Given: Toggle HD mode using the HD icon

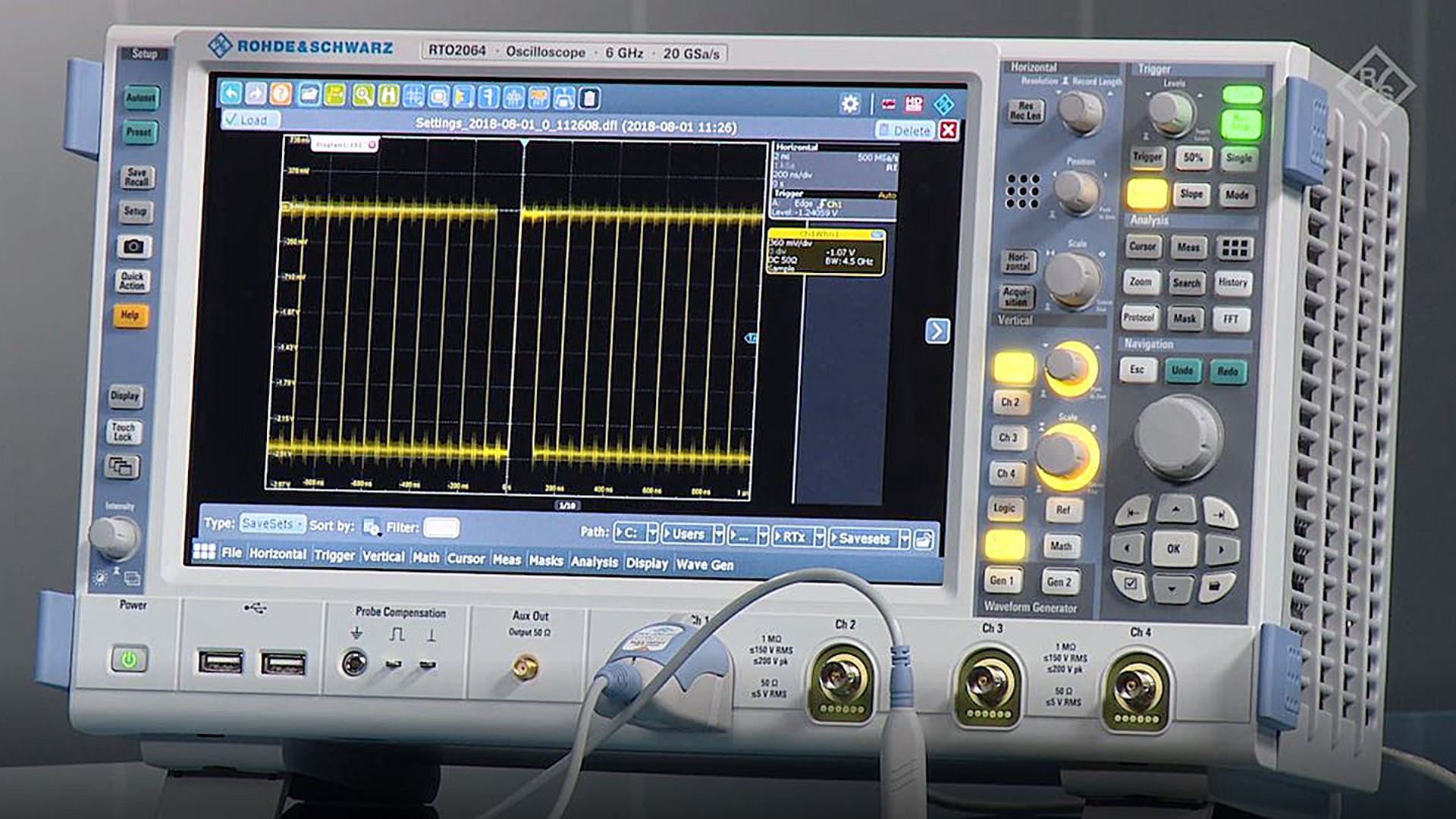Looking at the screenshot, I should click(x=914, y=102).
